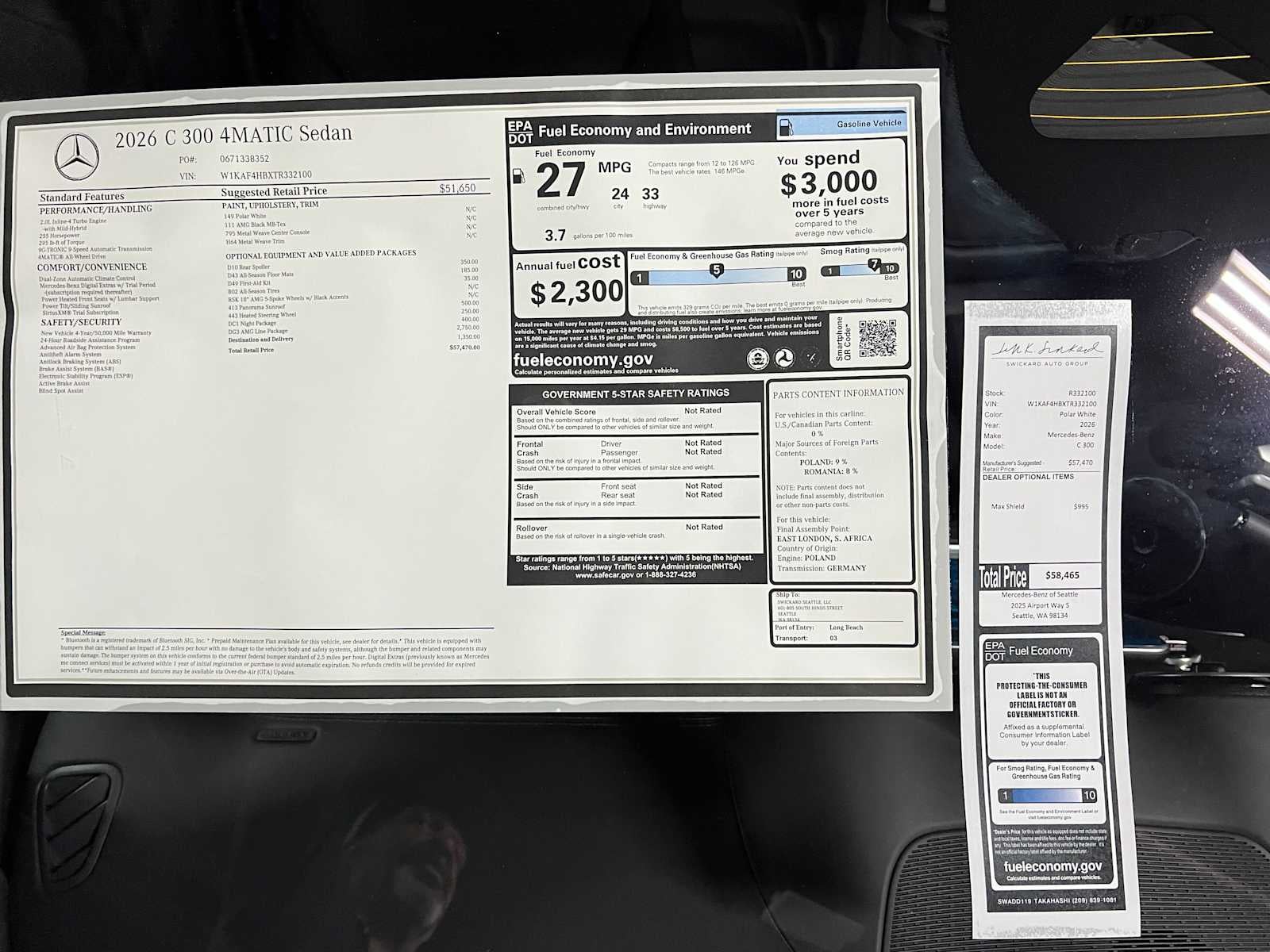
Task: Select stock number R332100 on dealer label
Action: coord(1082,393)
